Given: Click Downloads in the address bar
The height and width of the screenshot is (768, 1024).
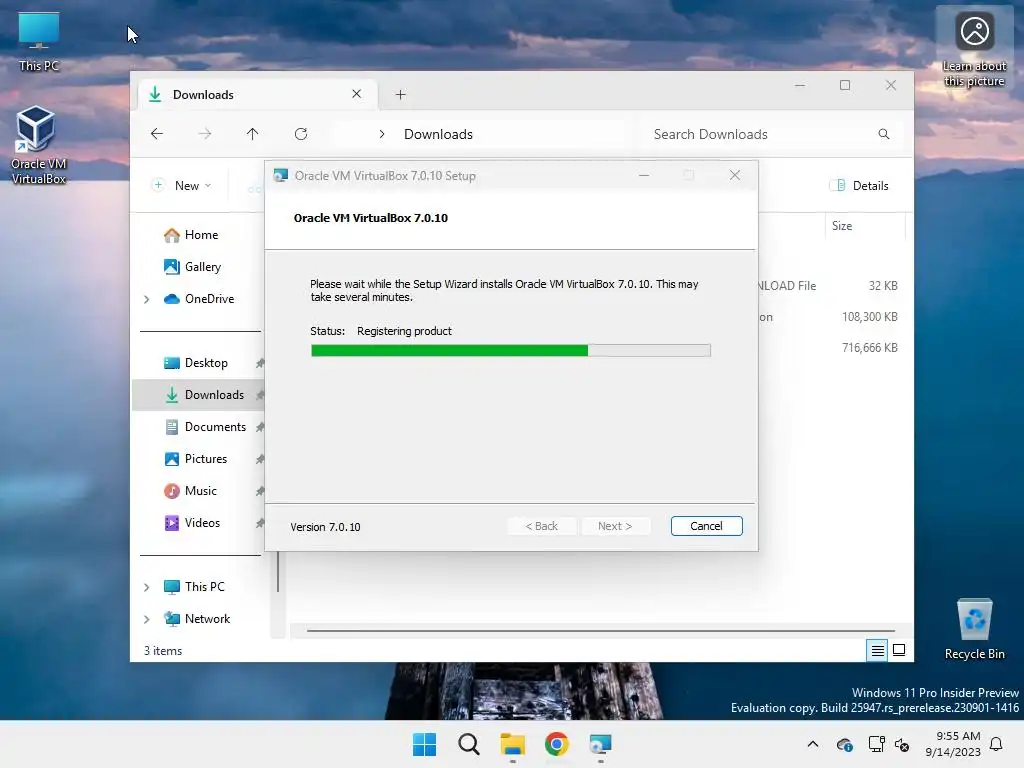Looking at the screenshot, I should point(438,134).
